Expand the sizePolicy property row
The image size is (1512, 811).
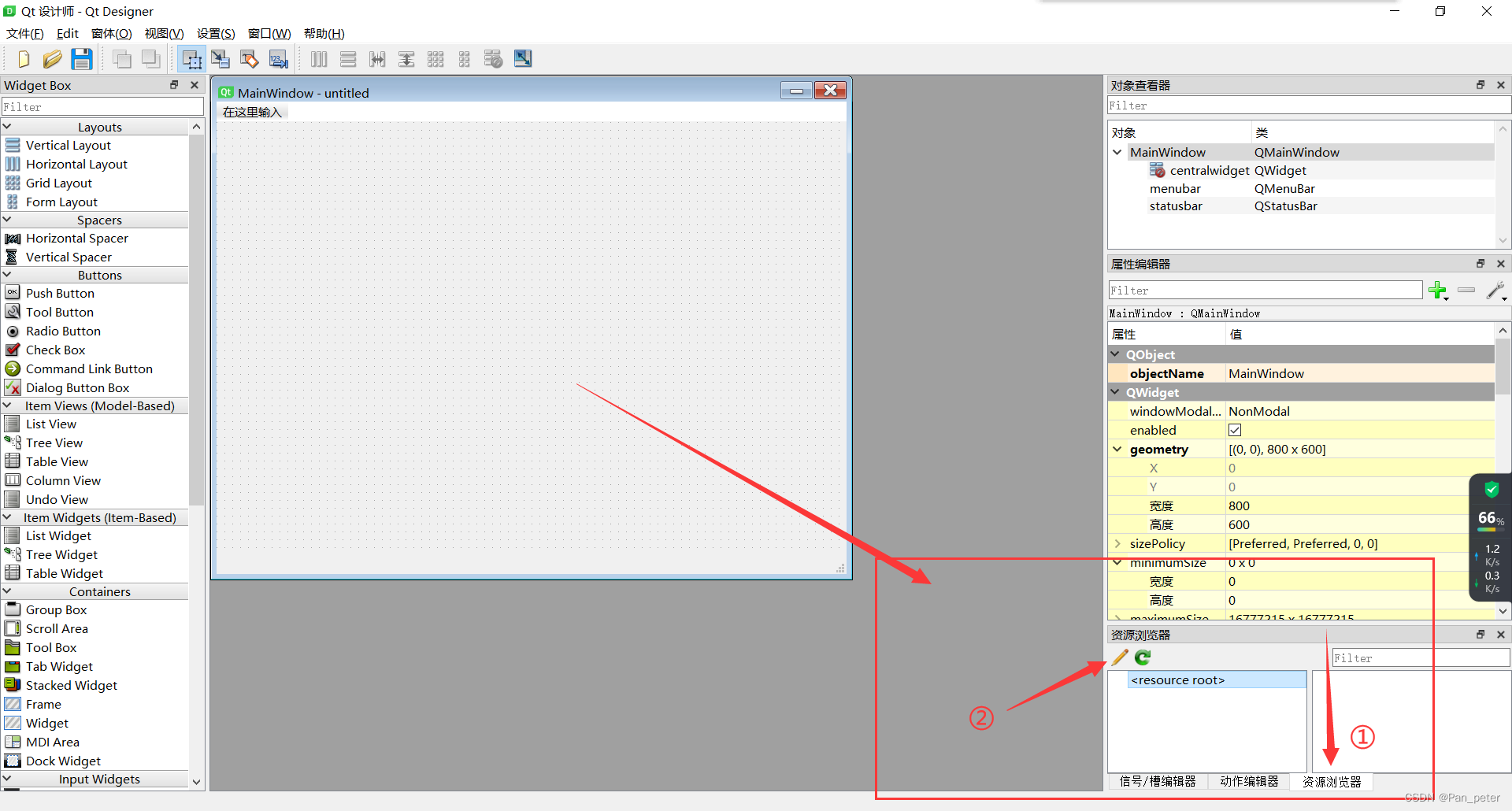(1117, 543)
